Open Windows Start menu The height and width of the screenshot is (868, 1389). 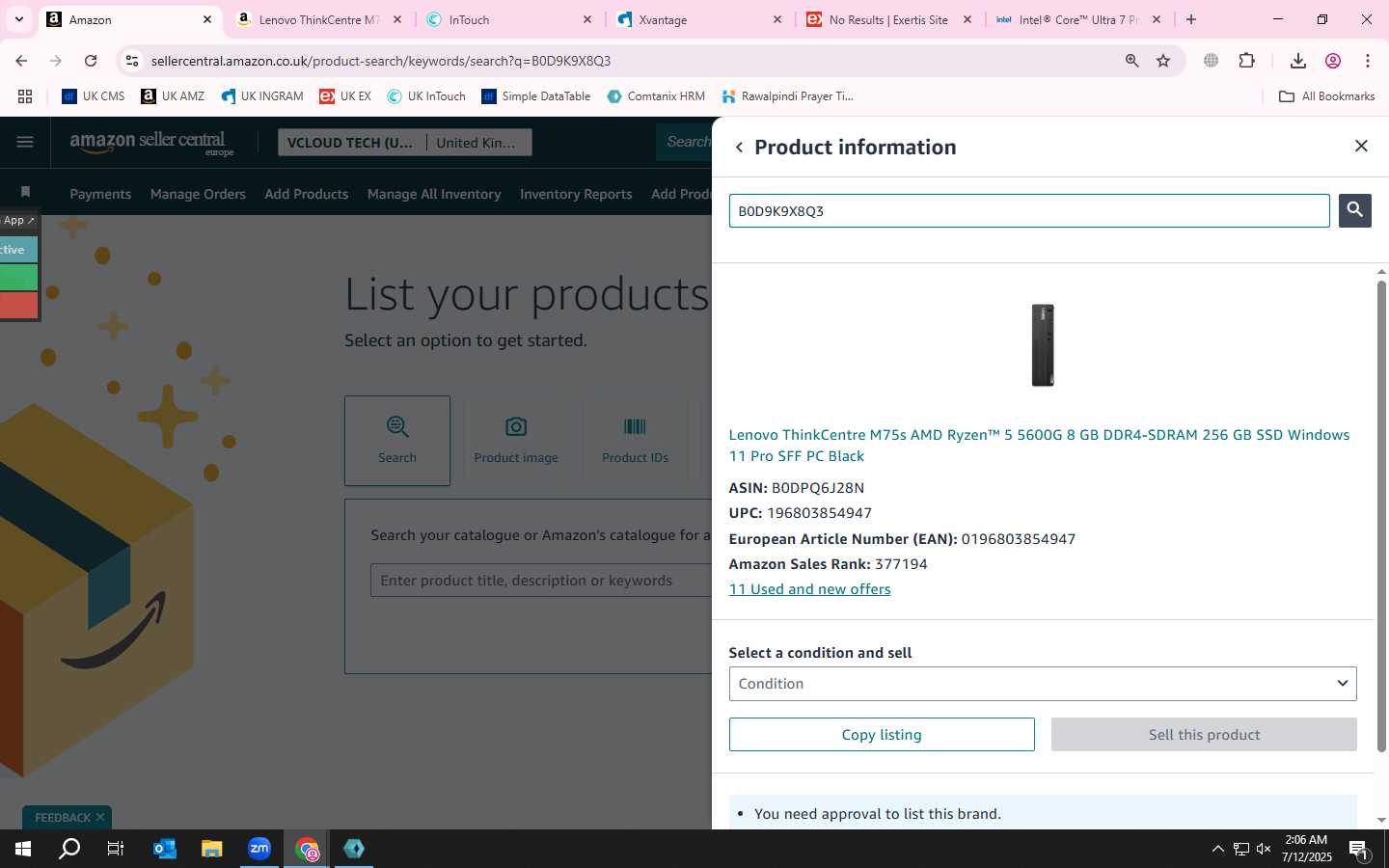(23, 849)
